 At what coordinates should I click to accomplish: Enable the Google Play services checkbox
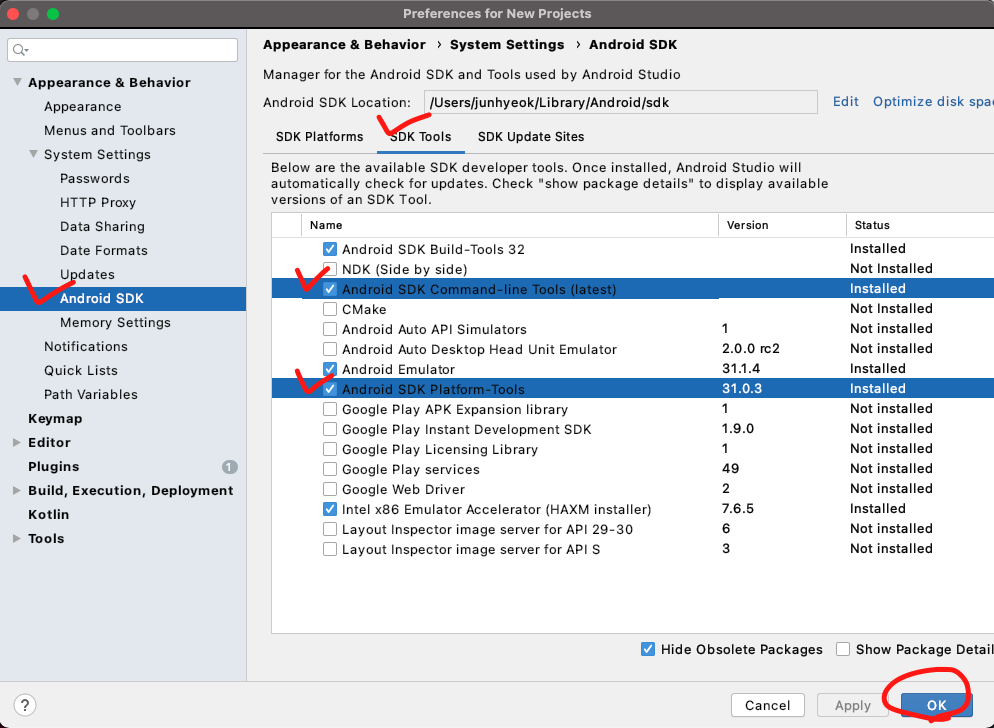click(x=330, y=469)
